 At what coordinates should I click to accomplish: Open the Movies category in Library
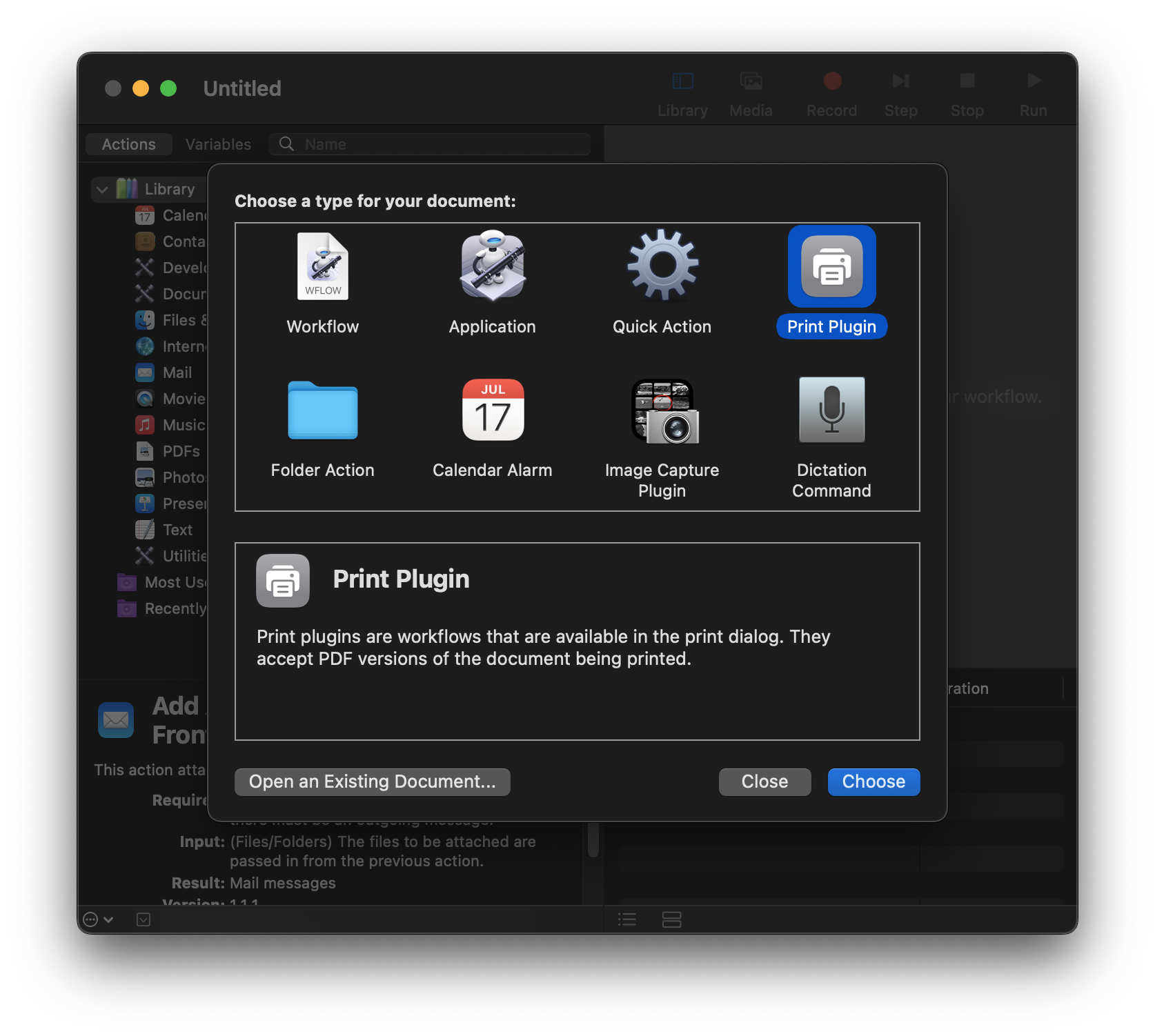[x=171, y=399]
